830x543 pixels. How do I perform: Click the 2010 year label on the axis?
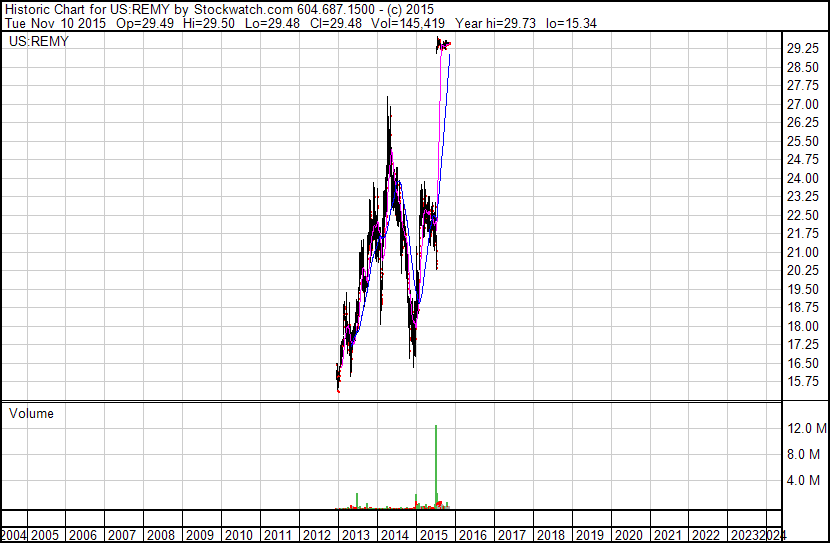point(239,535)
